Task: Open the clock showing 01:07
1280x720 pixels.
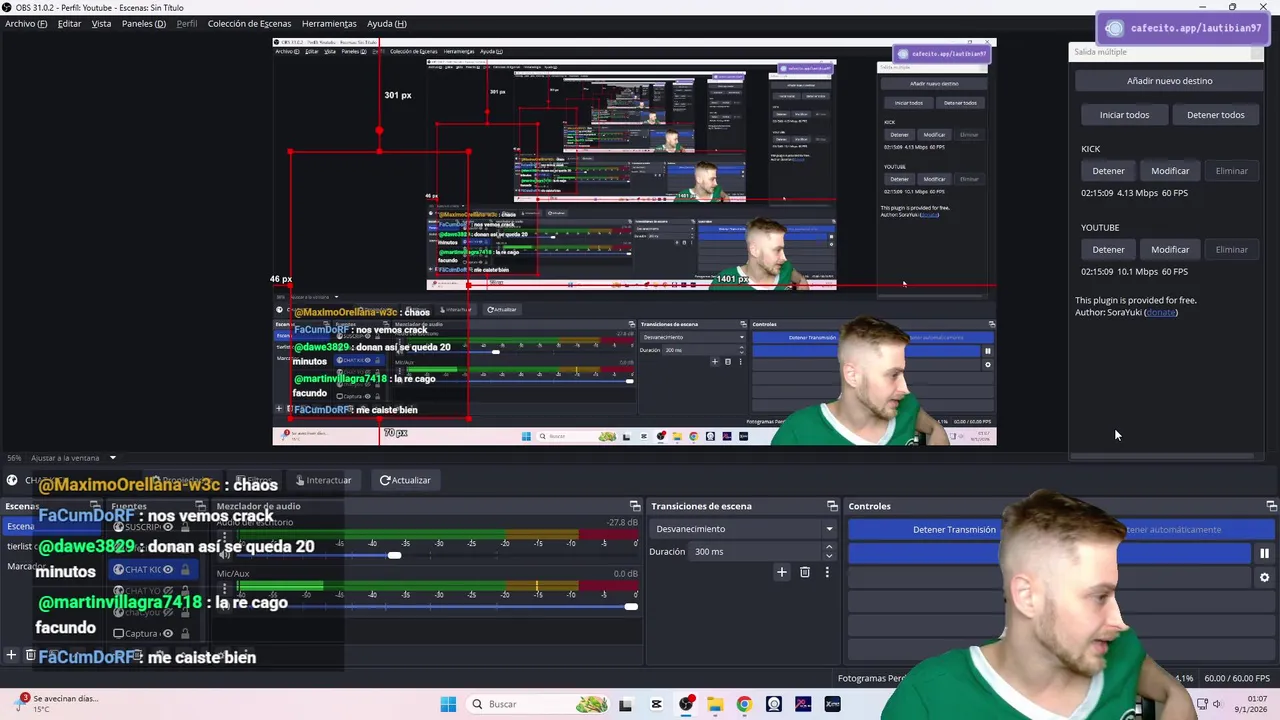Action: 1252,703
